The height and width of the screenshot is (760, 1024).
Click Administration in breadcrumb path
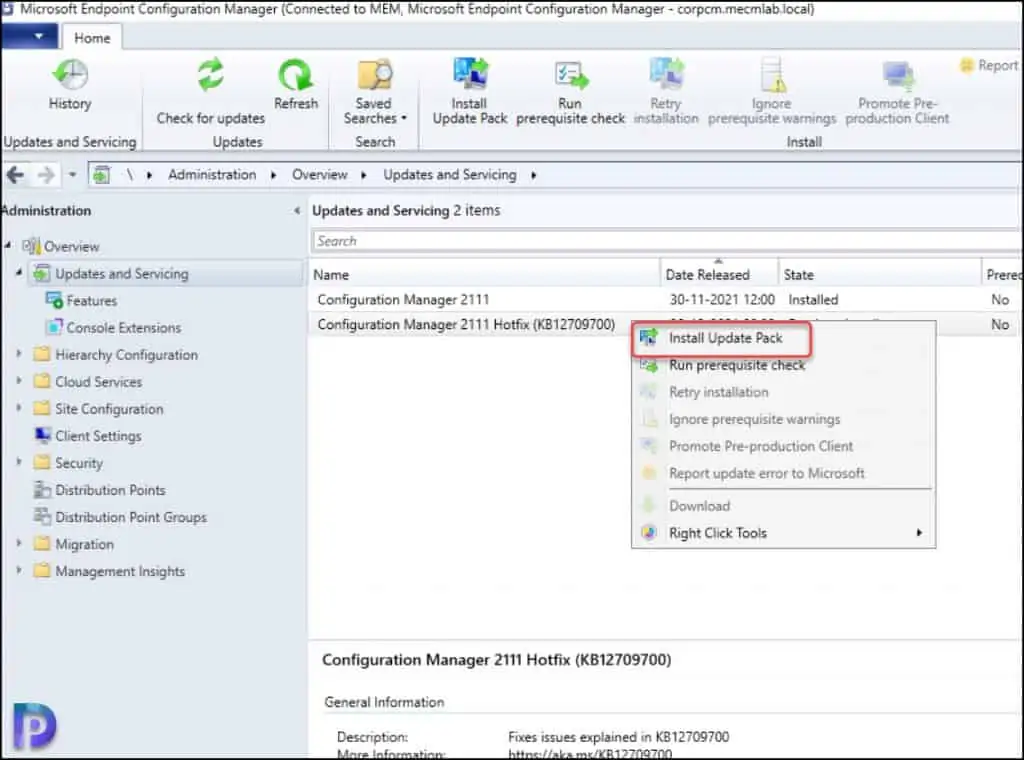click(212, 175)
